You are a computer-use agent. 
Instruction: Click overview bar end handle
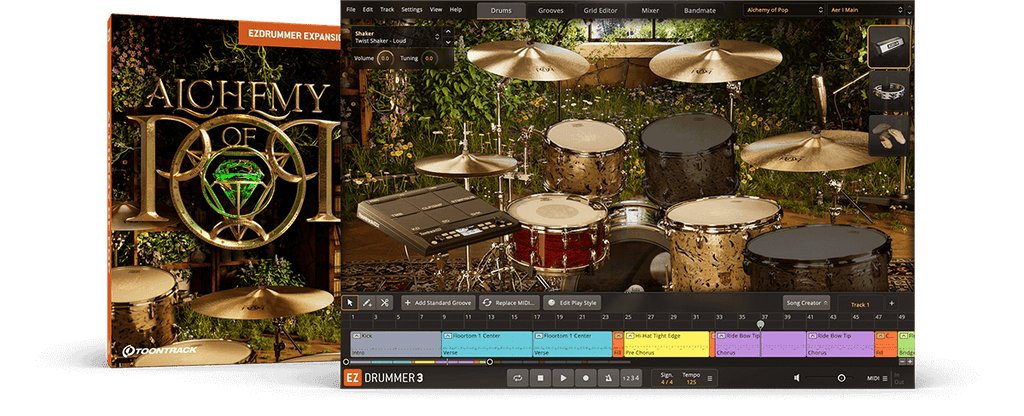tap(490, 361)
